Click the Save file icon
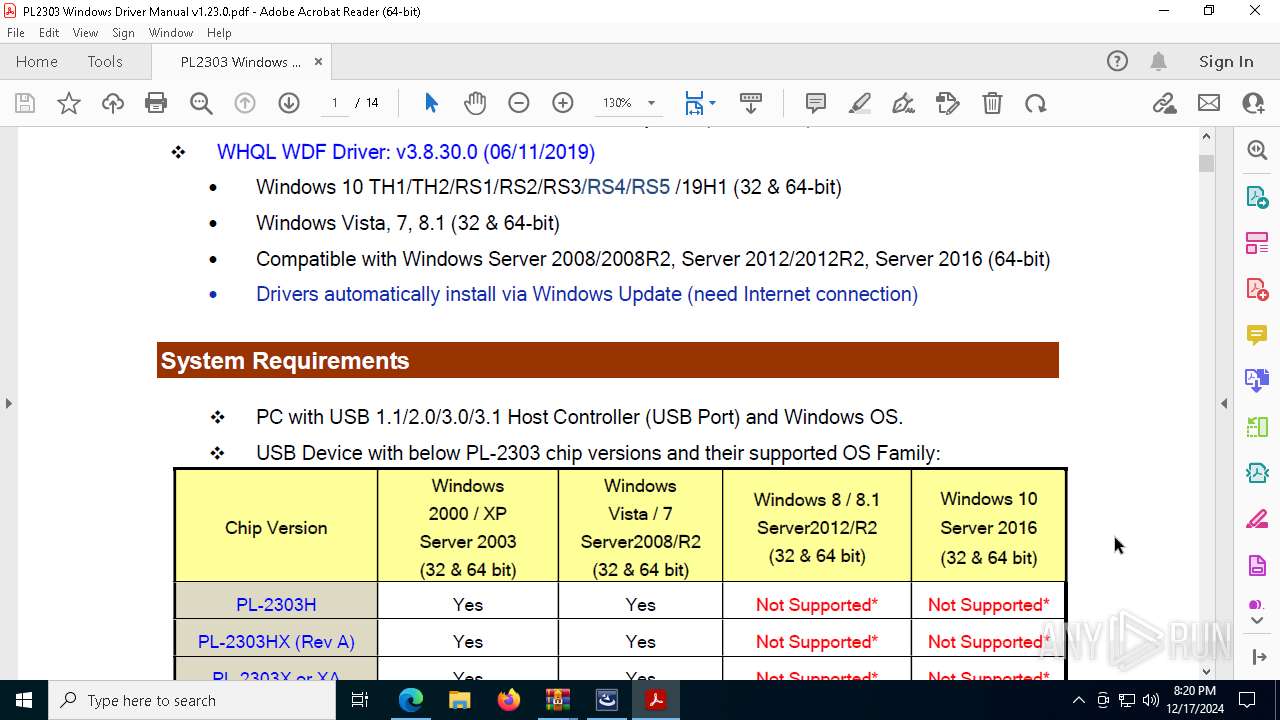The image size is (1280, 720). point(25,103)
